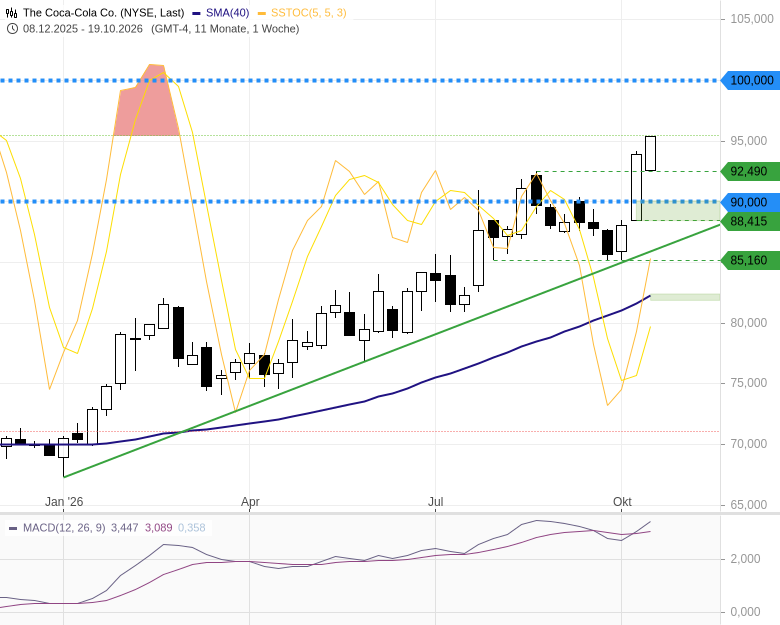Click the MACD histogram value 0,358
780x625 pixels.
click(192, 527)
